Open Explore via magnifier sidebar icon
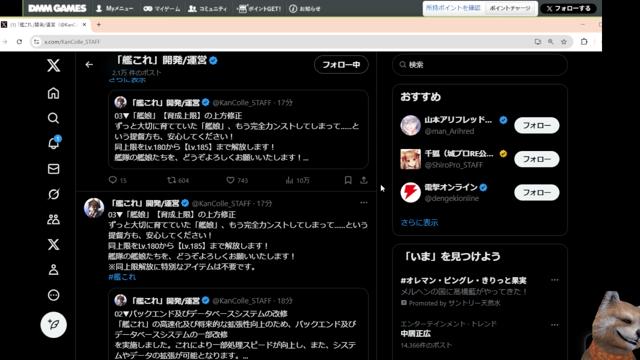640x360 pixels. click(x=53, y=118)
